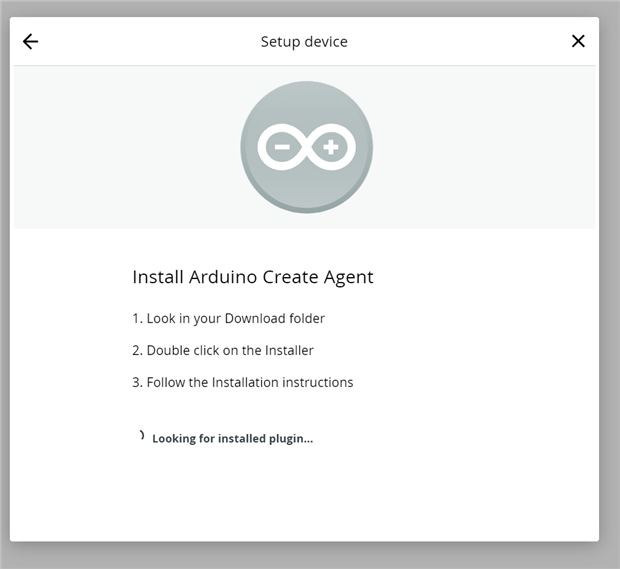Click the minus symbol inside Arduino logo

(282, 148)
